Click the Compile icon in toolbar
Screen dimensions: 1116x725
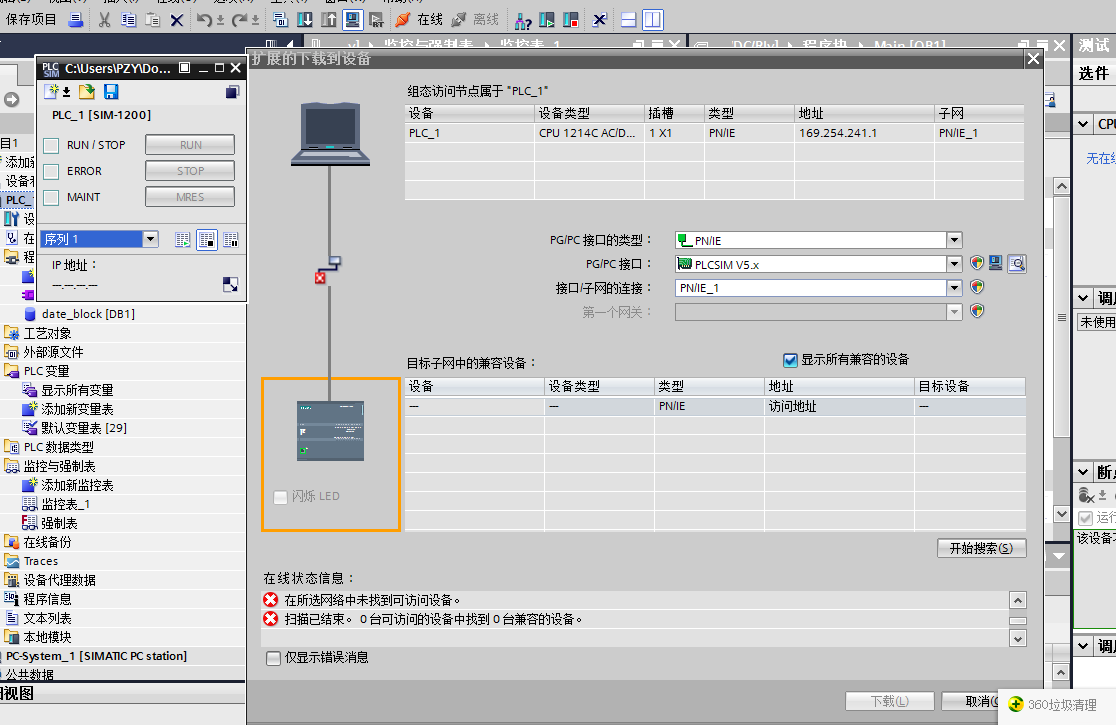280,20
